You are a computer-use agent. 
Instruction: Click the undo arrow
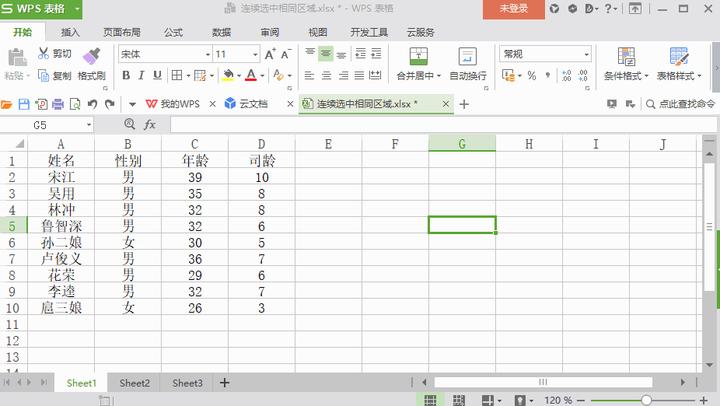click(x=92, y=105)
